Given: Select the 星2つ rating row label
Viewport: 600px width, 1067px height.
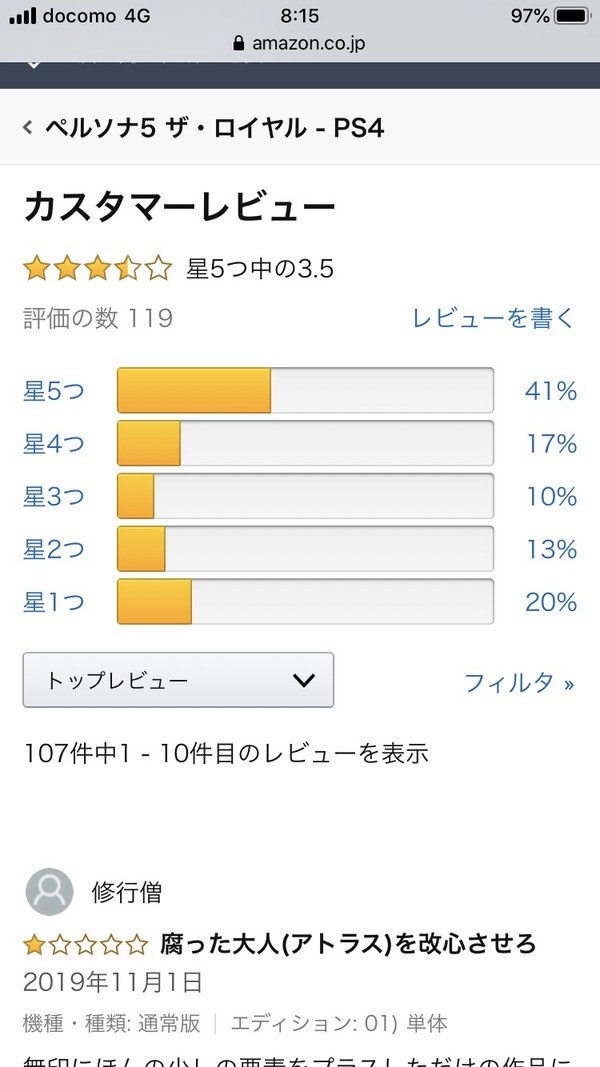Looking at the screenshot, I should click(54, 550).
